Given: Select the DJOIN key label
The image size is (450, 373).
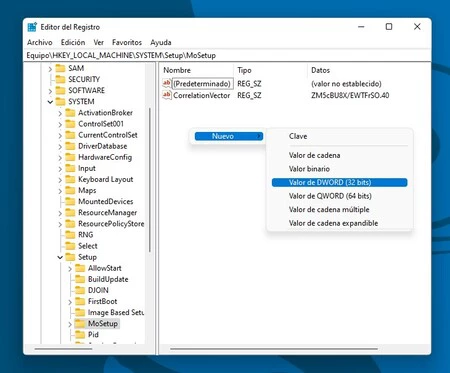Looking at the screenshot, I should click(98, 290).
